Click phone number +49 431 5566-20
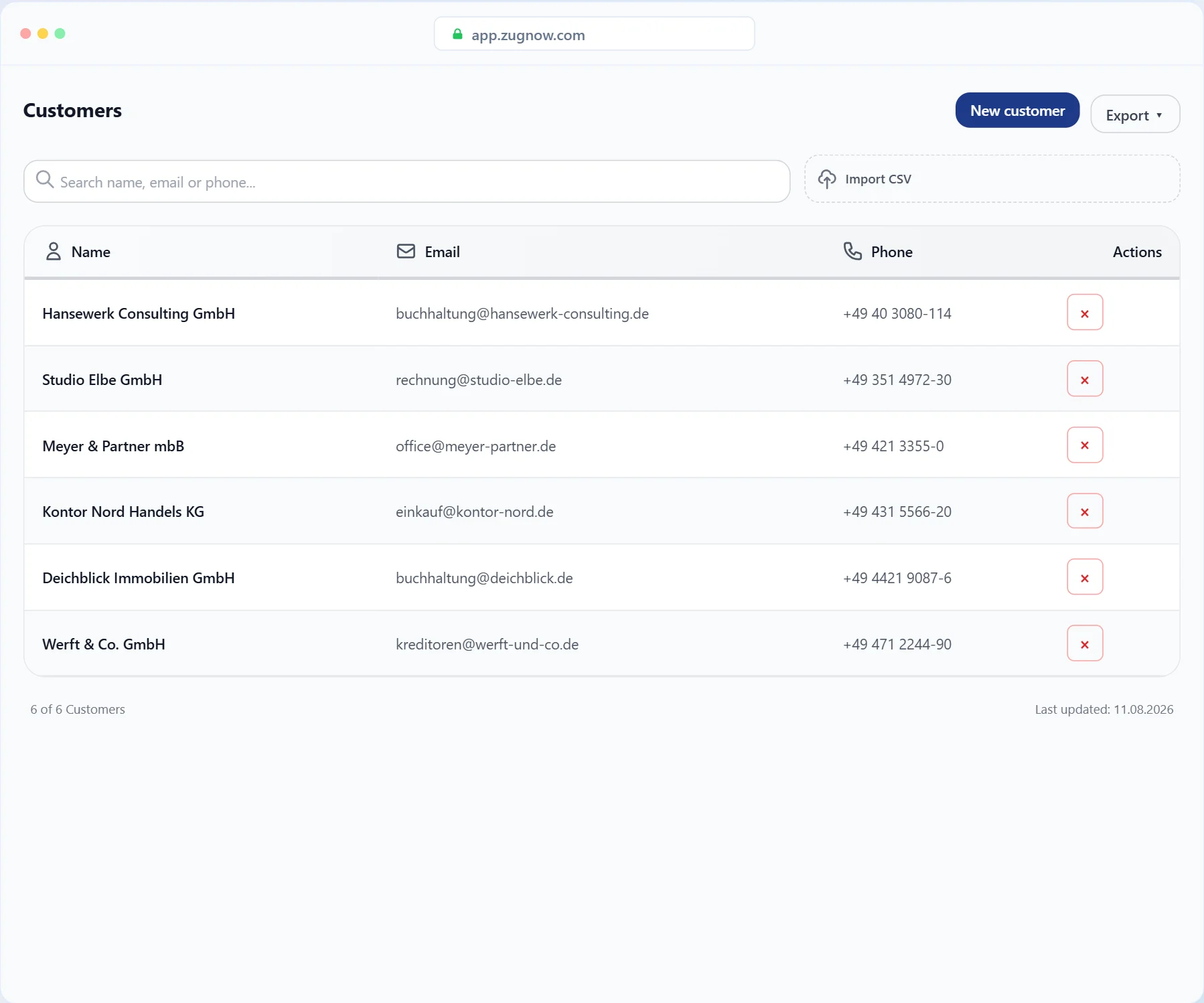 point(897,512)
